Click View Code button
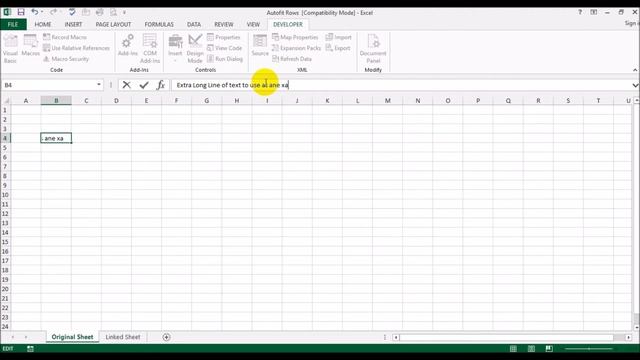This screenshot has width=640, height=360. coord(224,48)
